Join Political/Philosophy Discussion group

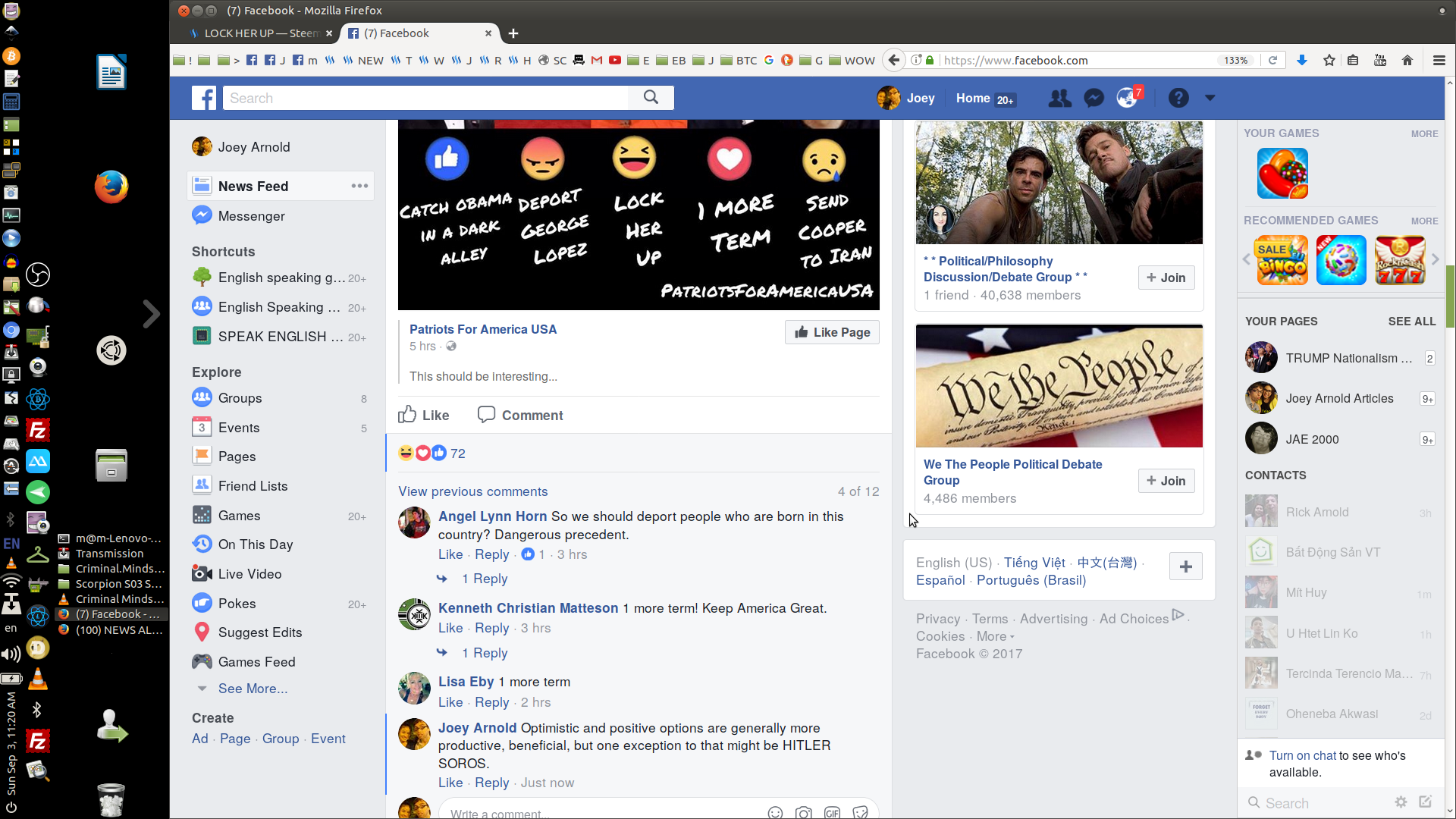(x=1166, y=278)
